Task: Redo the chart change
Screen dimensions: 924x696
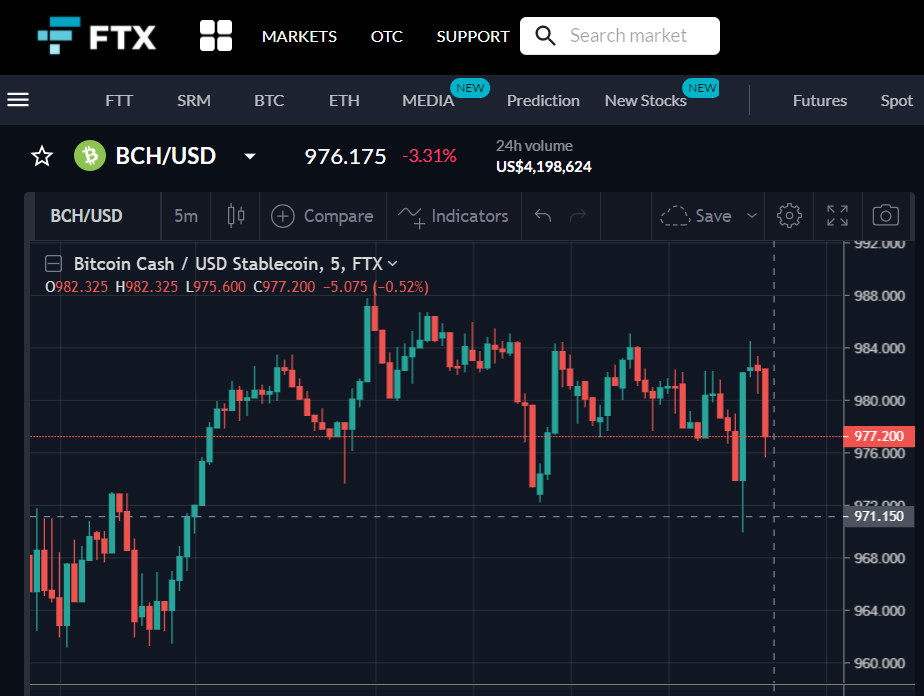Action: (578, 216)
